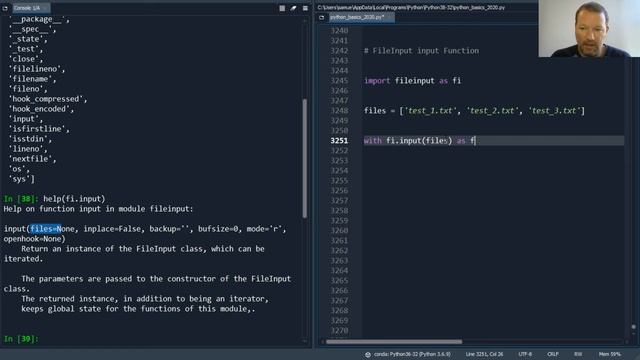Click 'Line 3251, Col 26' in the status bar
This screenshot has width=640, height=360.
click(484, 354)
